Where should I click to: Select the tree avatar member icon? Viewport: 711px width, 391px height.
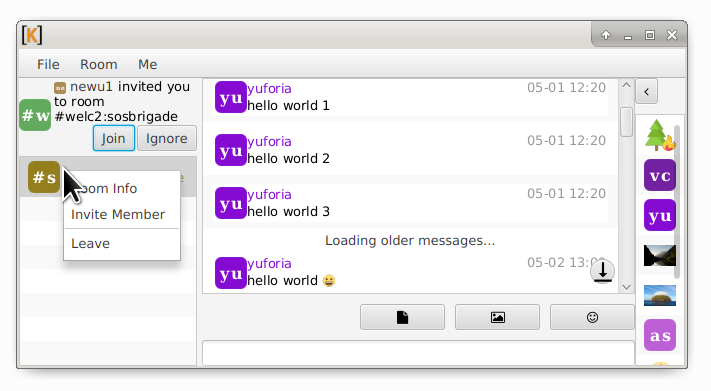pyautogui.click(x=660, y=135)
